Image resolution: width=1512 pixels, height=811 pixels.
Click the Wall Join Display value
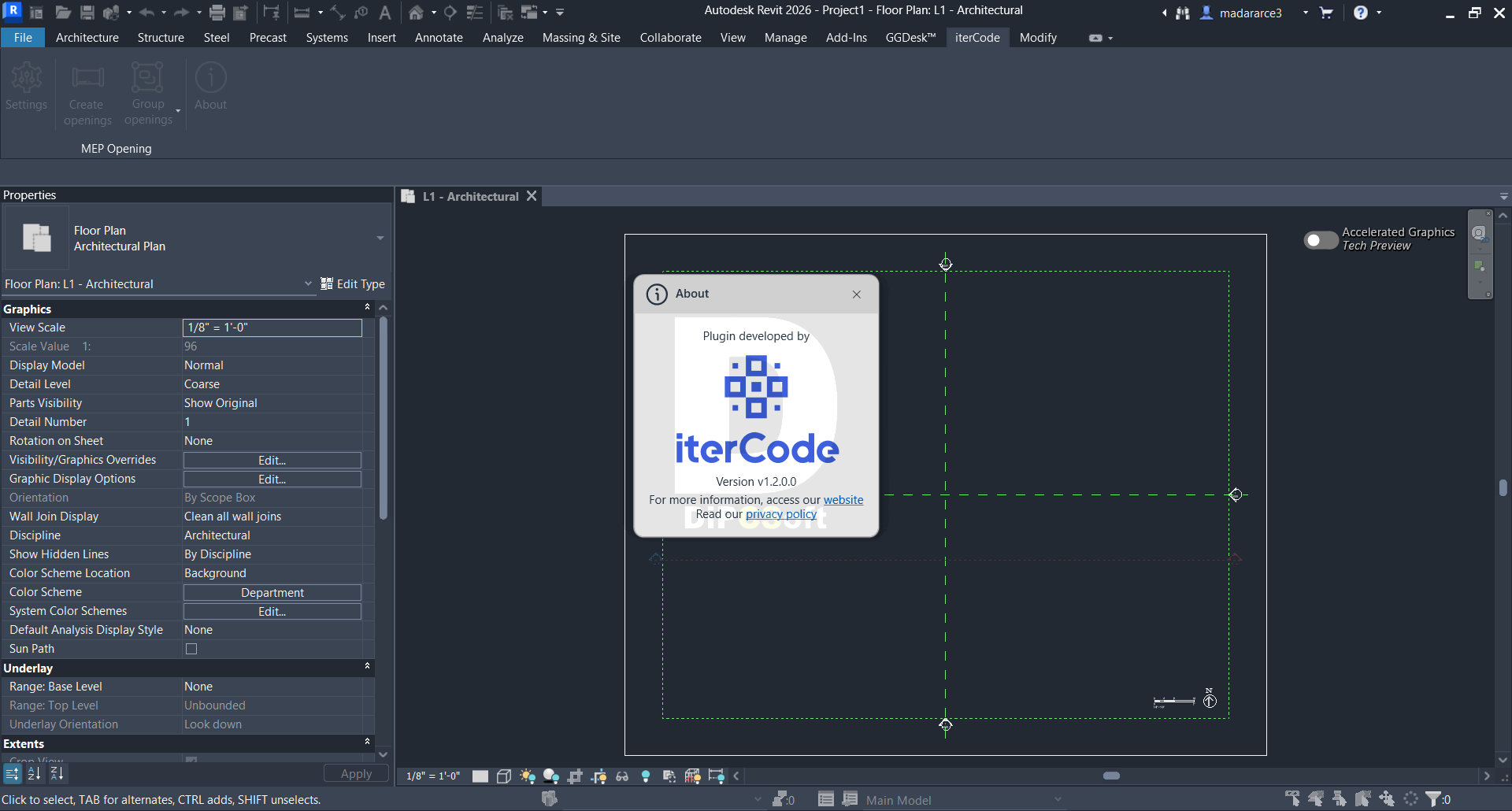pyautogui.click(x=272, y=517)
